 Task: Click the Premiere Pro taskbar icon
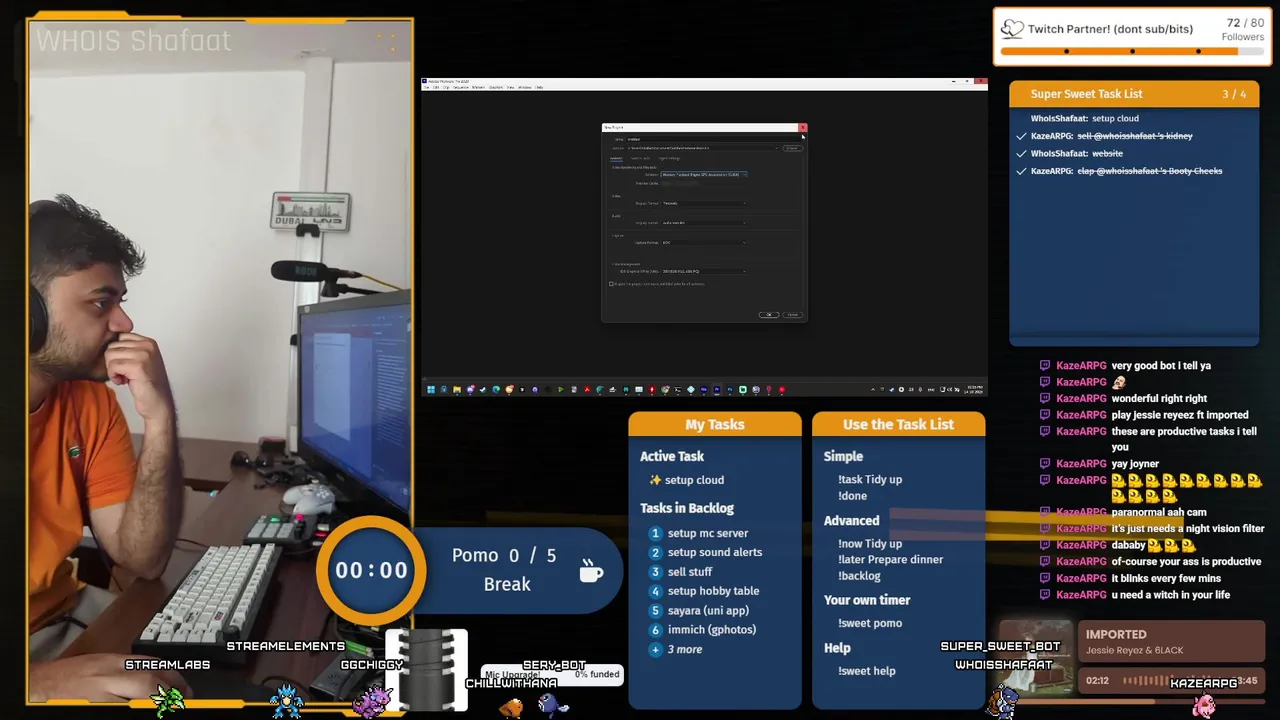coord(717,389)
